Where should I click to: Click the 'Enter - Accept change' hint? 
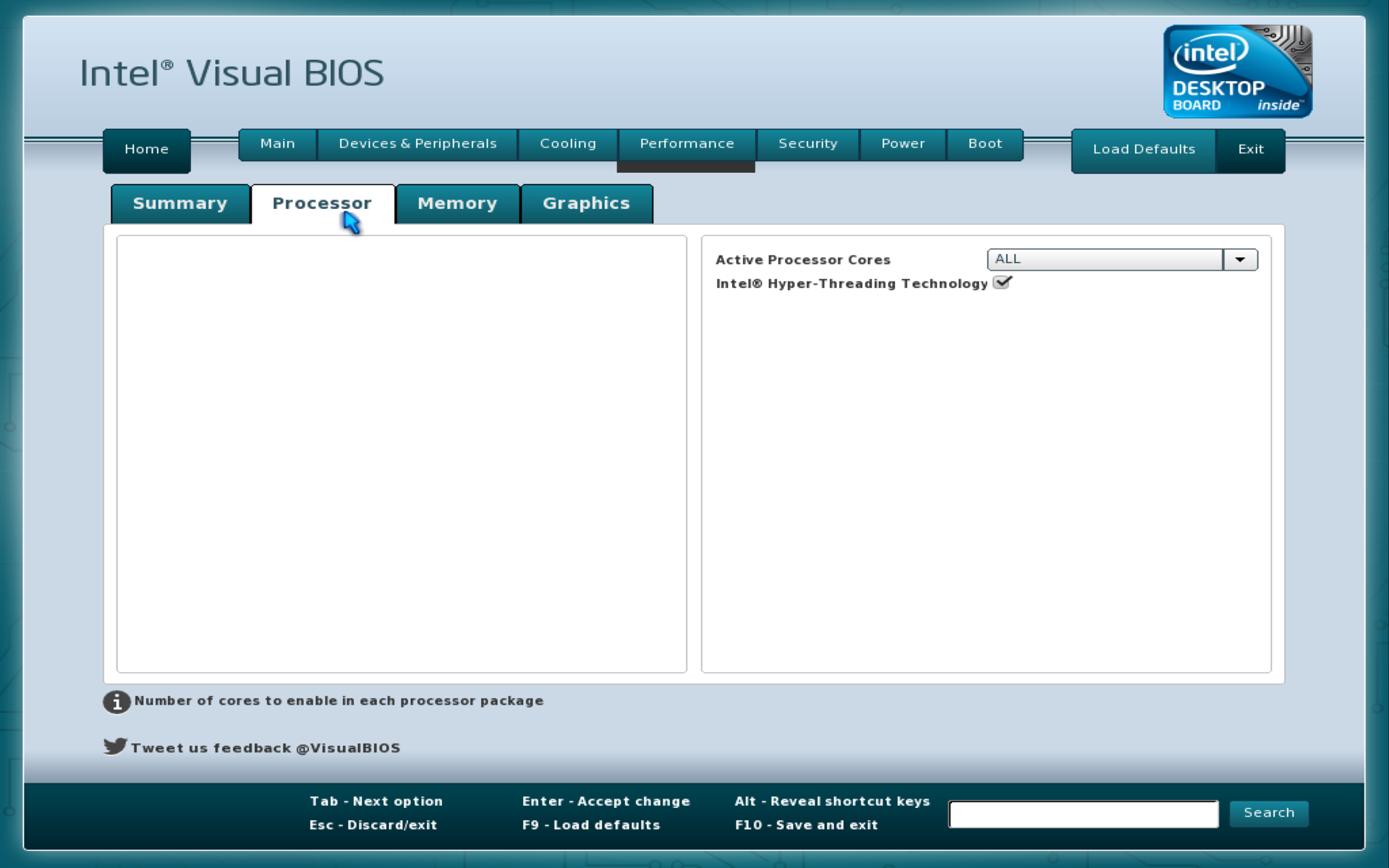tap(606, 801)
